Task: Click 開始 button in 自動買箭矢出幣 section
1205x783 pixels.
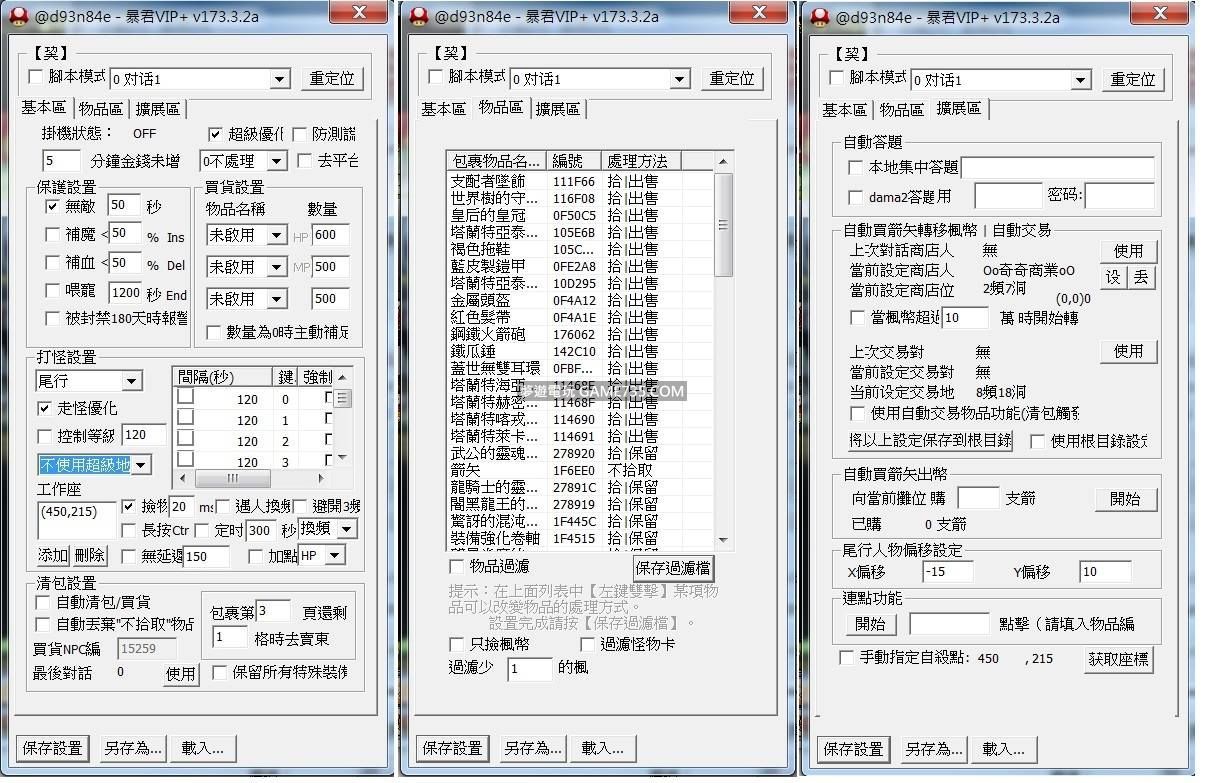Action: 1127,499
